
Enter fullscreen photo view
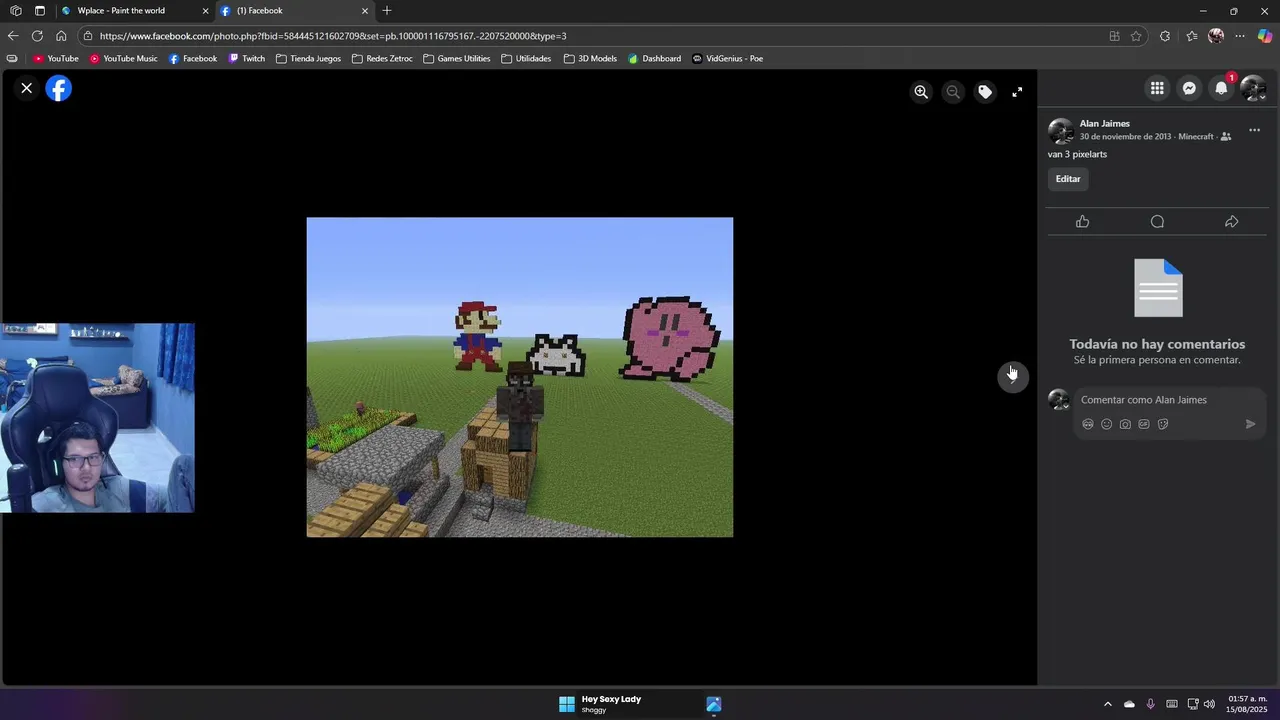coord(1017,92)
